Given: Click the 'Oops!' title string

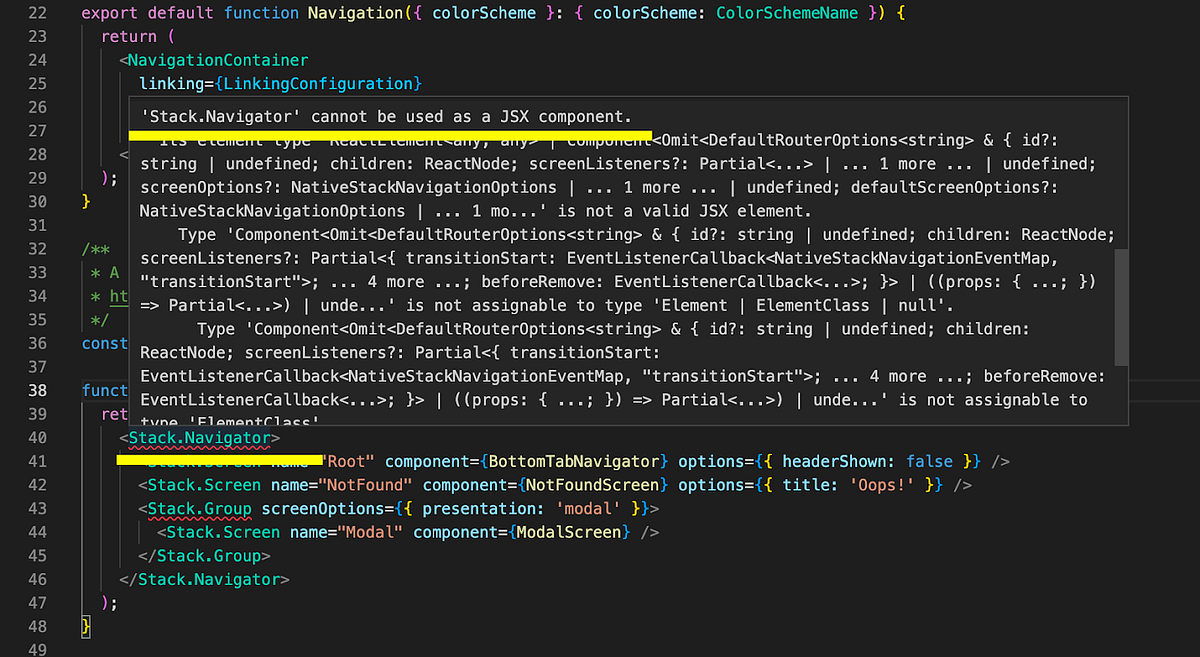Looking at the screenshot, I should [x=884, y=484].
